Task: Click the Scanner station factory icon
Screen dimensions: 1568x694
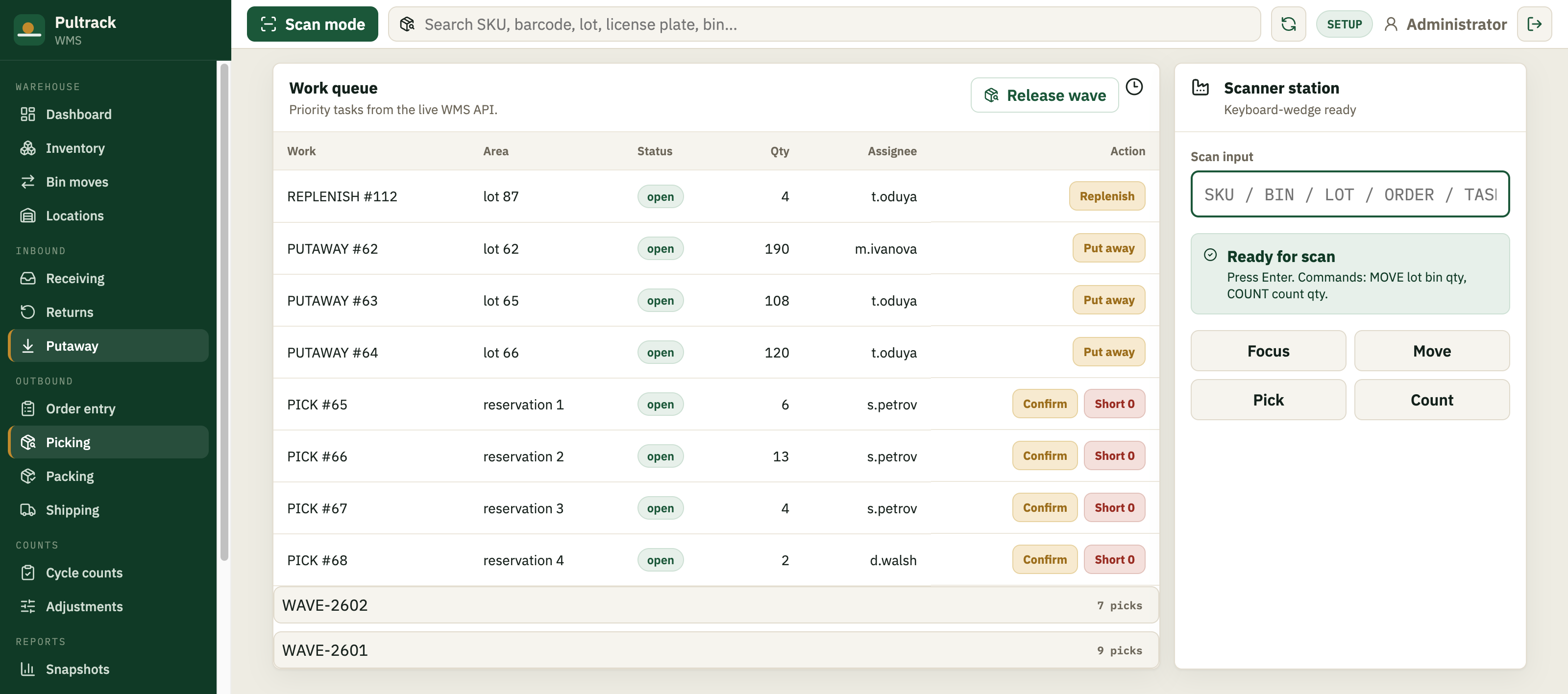Action: (1200, 88)
